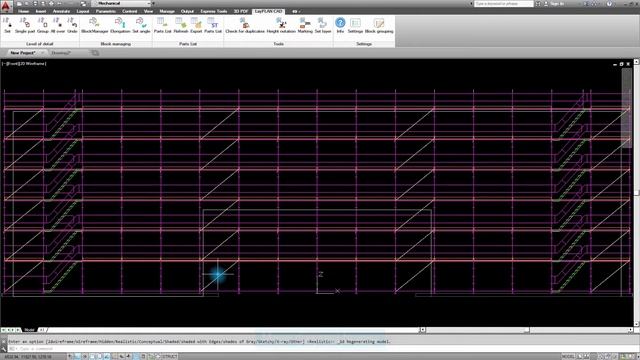Click the navigation bar strip in viewport

627,108
